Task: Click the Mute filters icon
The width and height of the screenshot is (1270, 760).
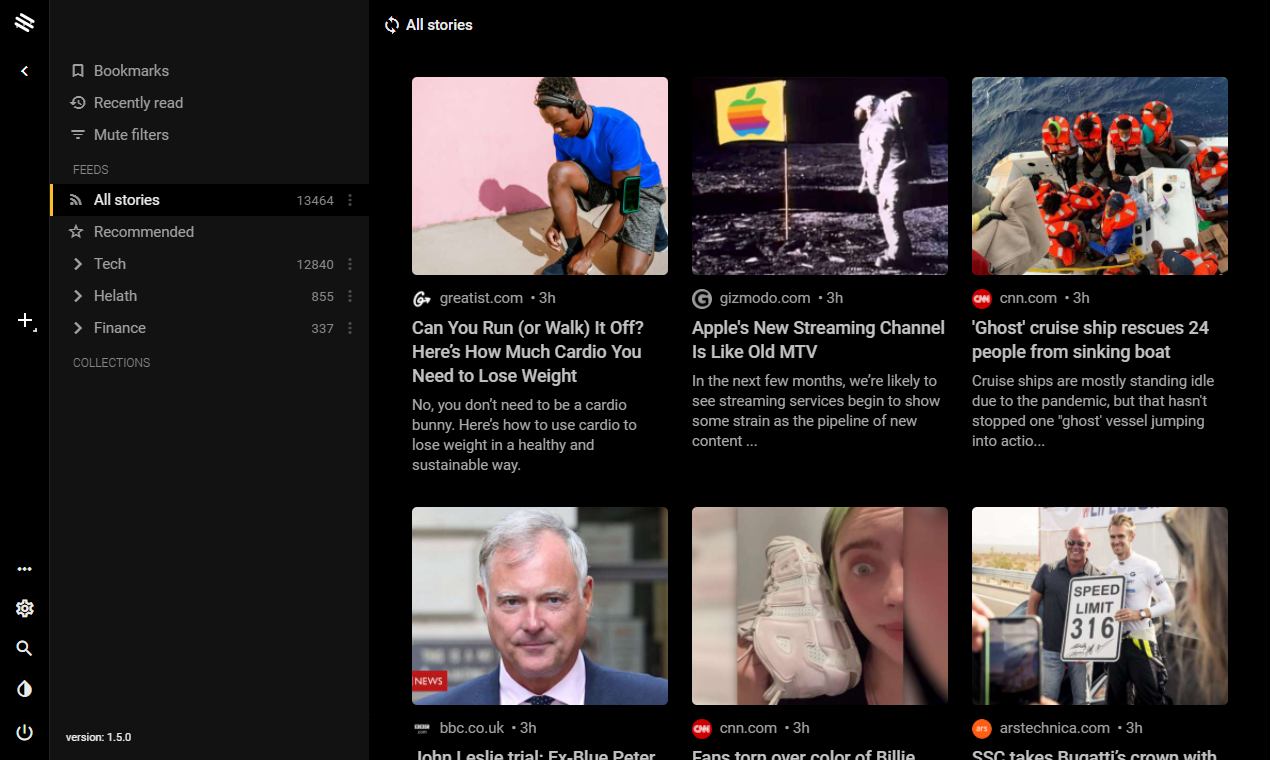Action: pyautogui.click(x=78, y=135)
